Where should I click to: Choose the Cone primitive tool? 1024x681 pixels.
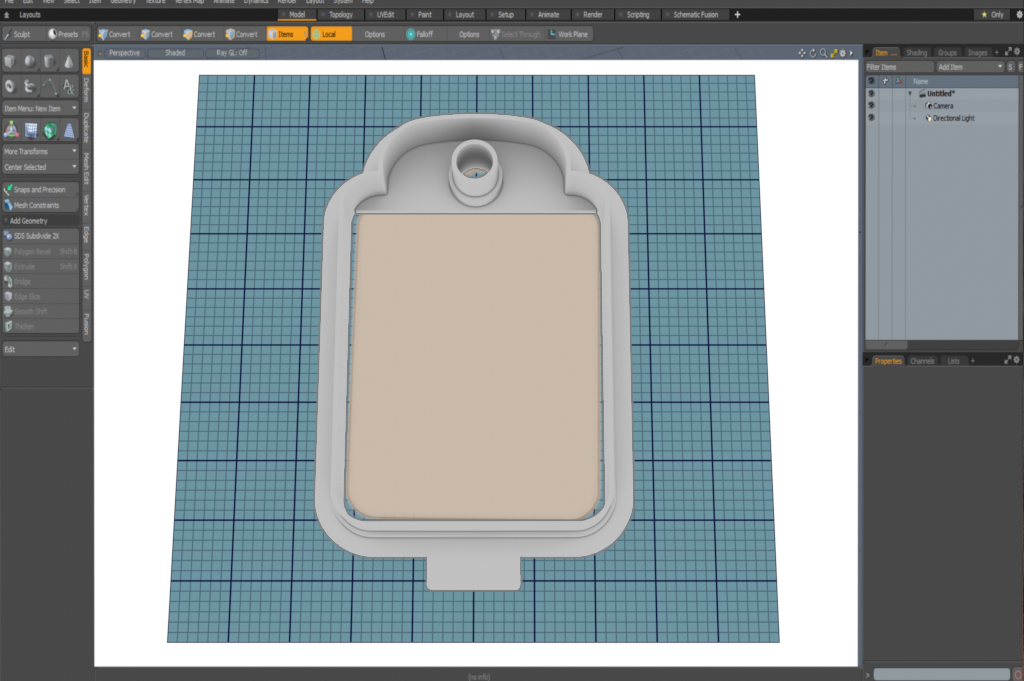click(68, 62)
